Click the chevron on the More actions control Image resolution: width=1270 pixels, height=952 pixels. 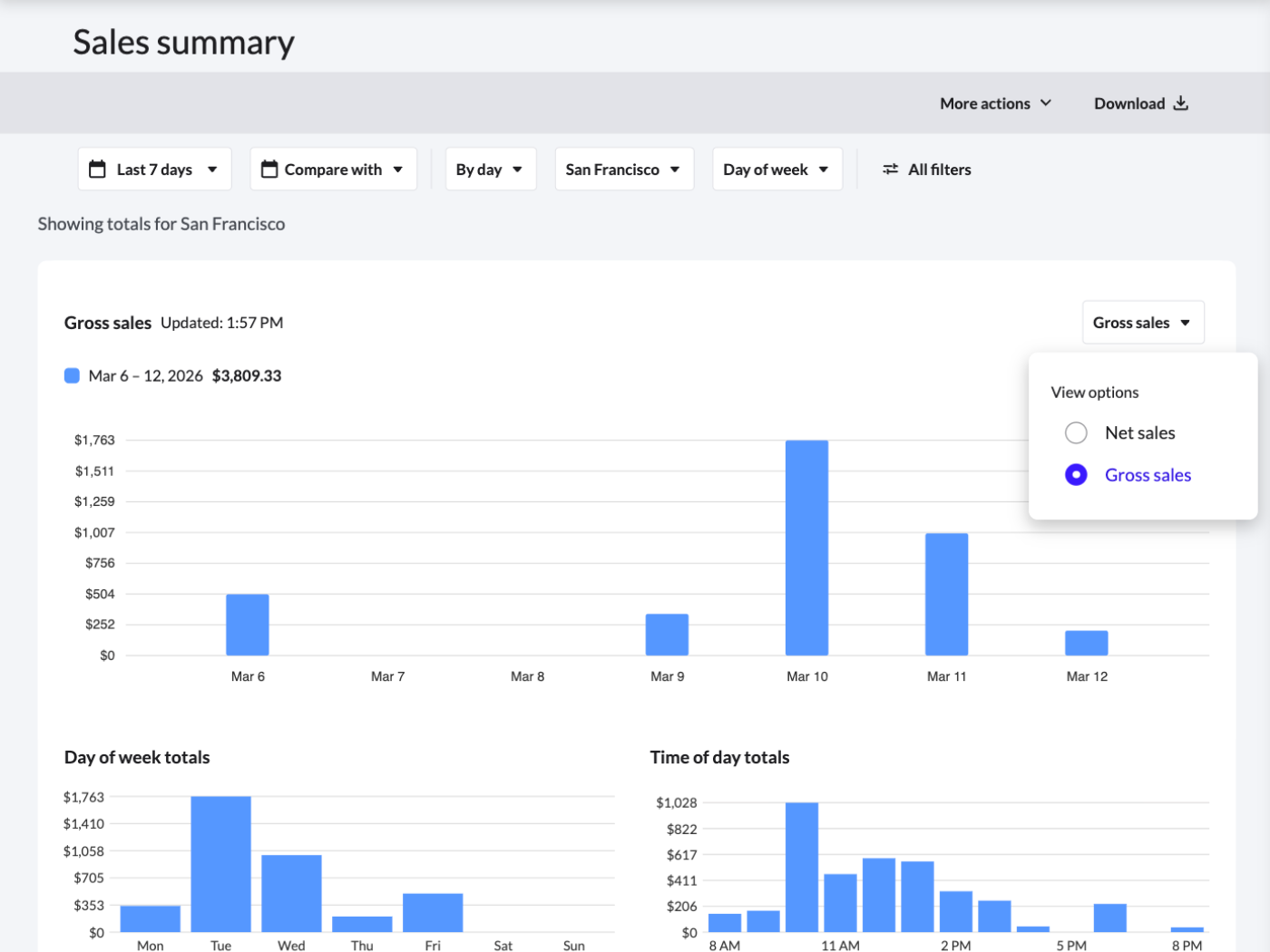(x=1048, y=103)
